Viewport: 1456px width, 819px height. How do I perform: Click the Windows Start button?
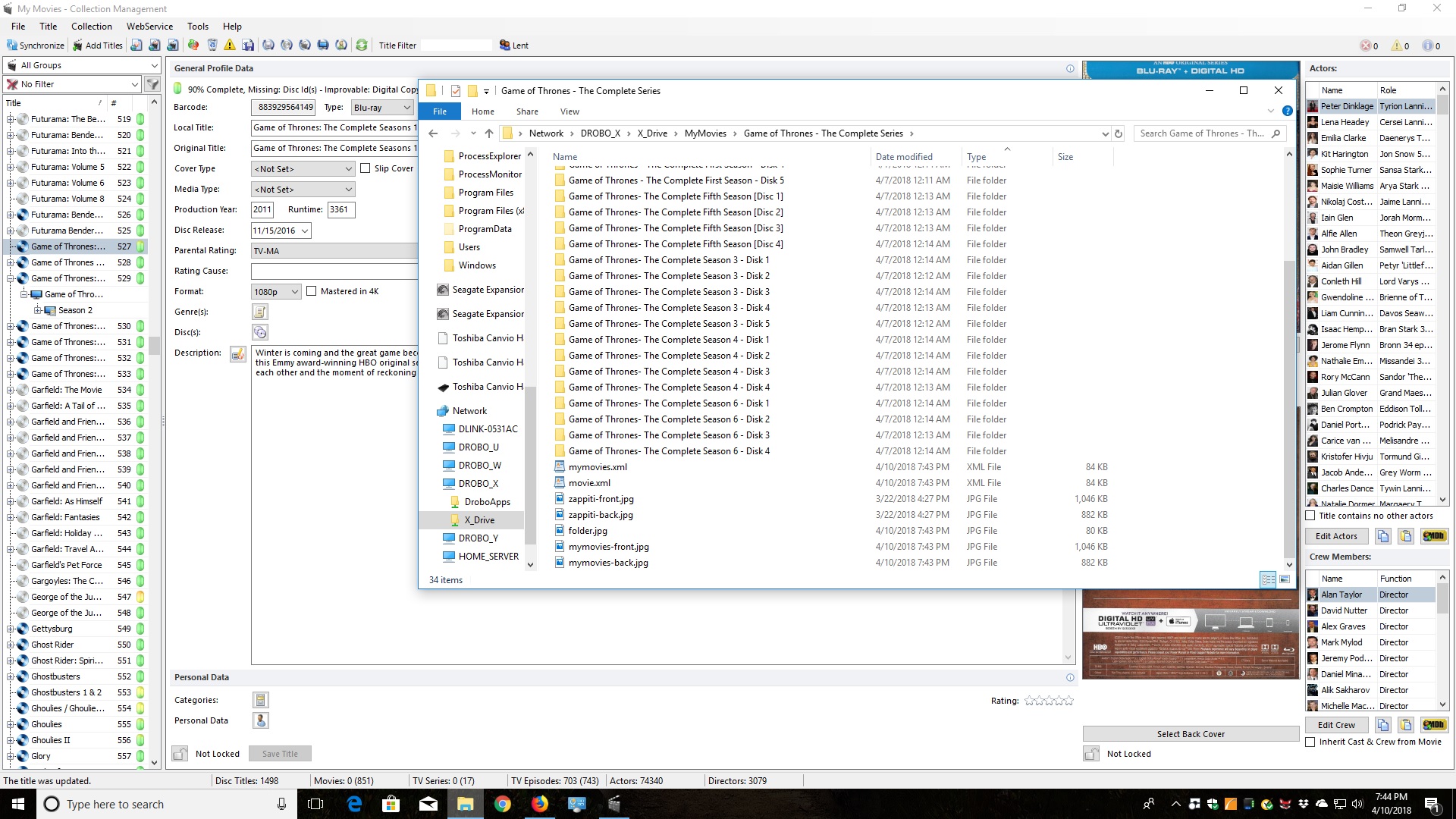[18, 804]
